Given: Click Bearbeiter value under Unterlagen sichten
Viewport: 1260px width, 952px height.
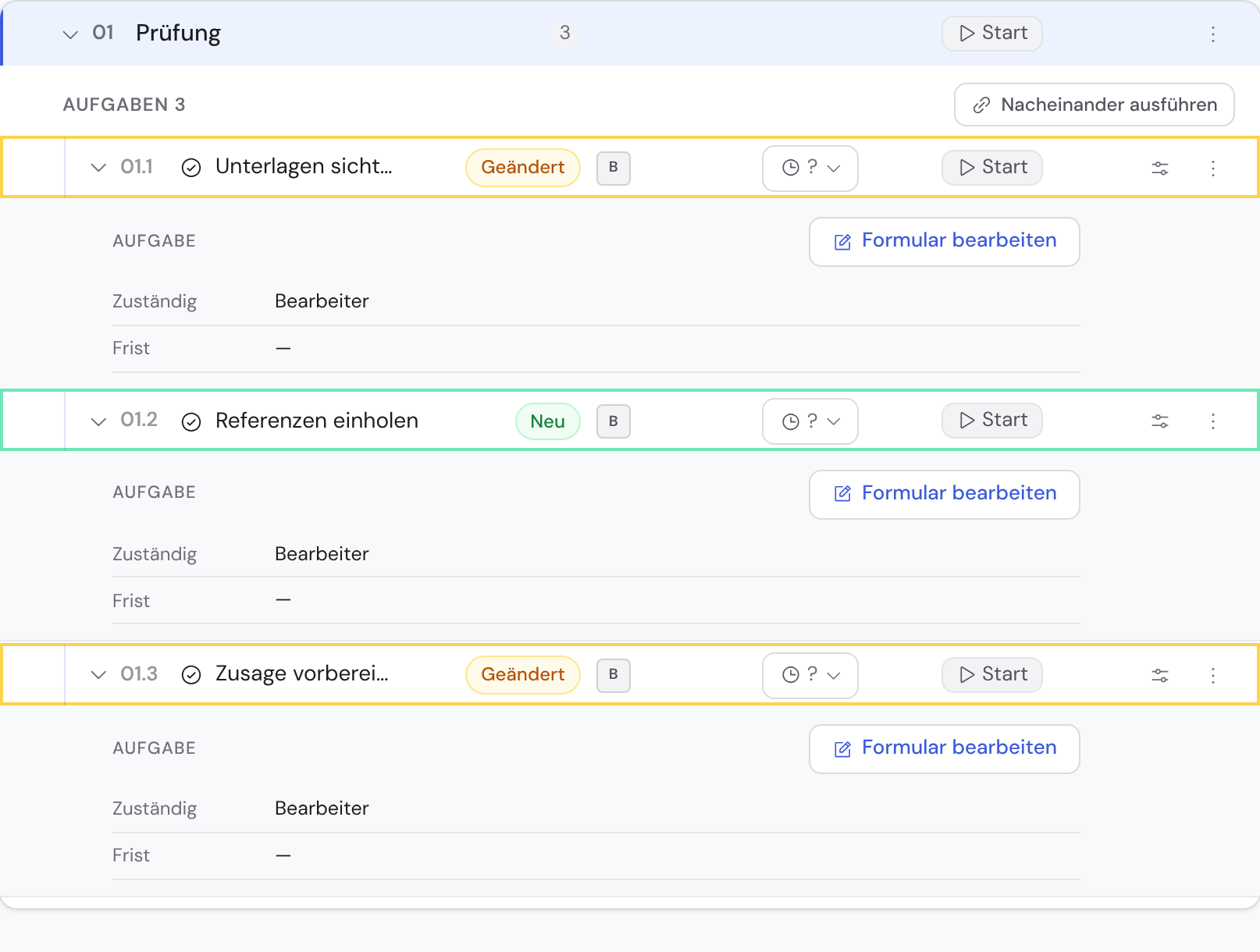Looking at the screenshot, I should 322,301.
